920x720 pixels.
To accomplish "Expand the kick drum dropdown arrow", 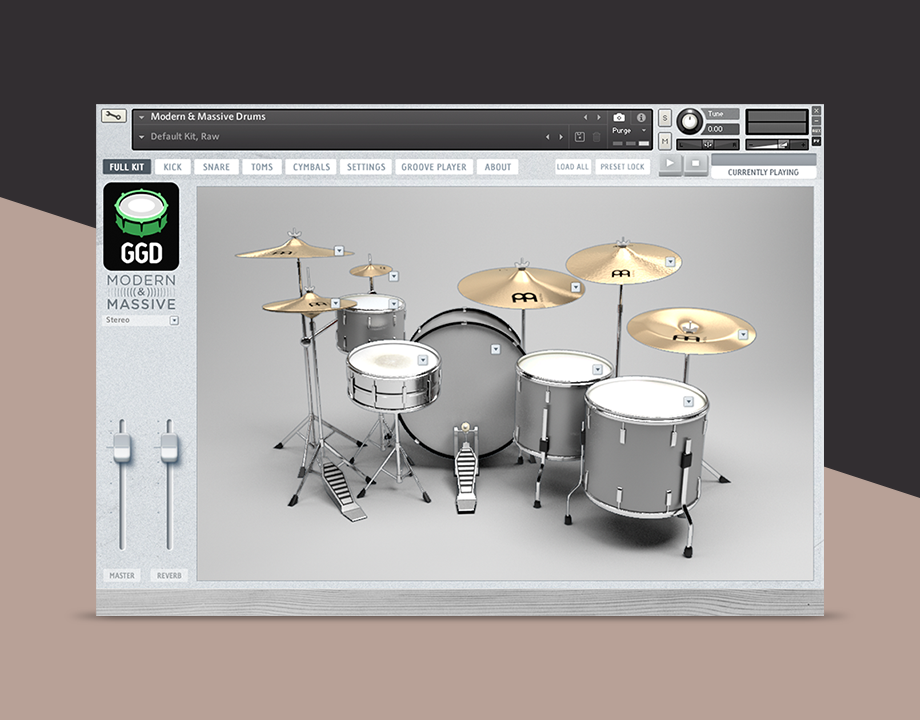I will pos(494,350).
